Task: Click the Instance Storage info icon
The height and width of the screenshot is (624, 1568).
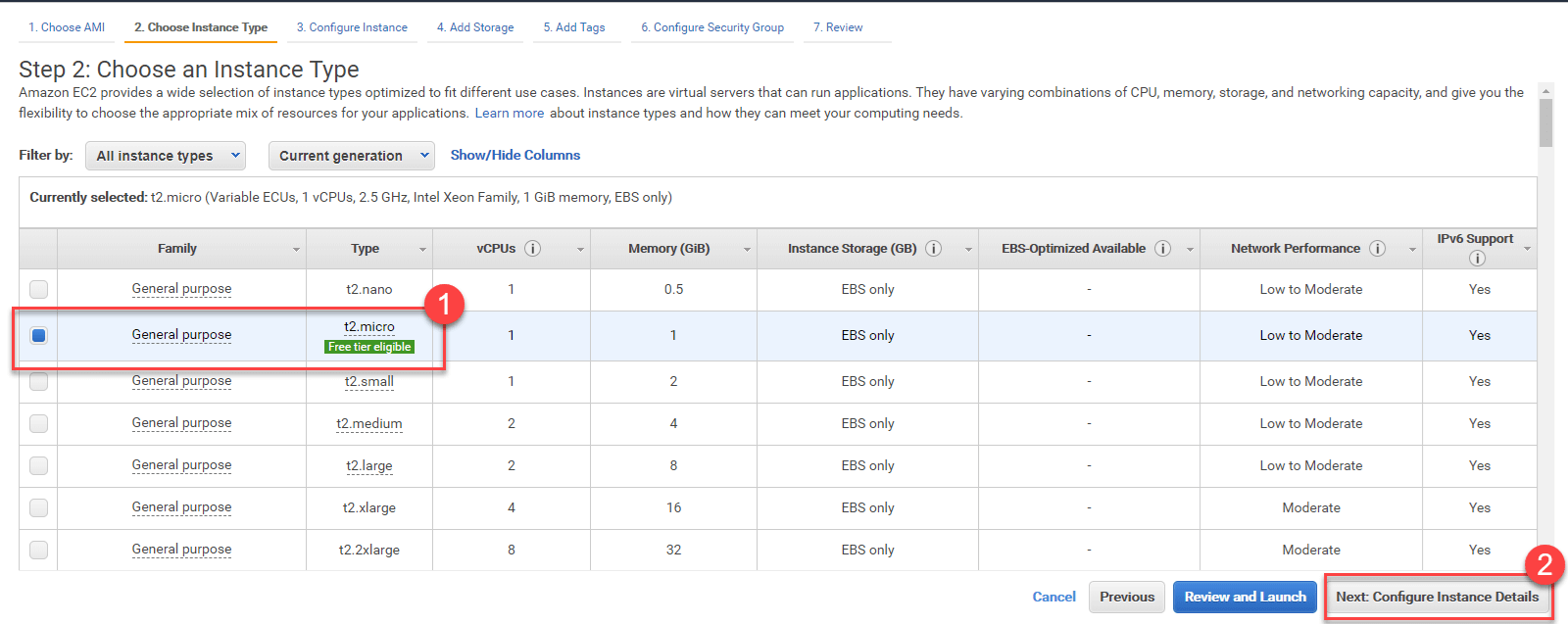Action: [934, 249]
